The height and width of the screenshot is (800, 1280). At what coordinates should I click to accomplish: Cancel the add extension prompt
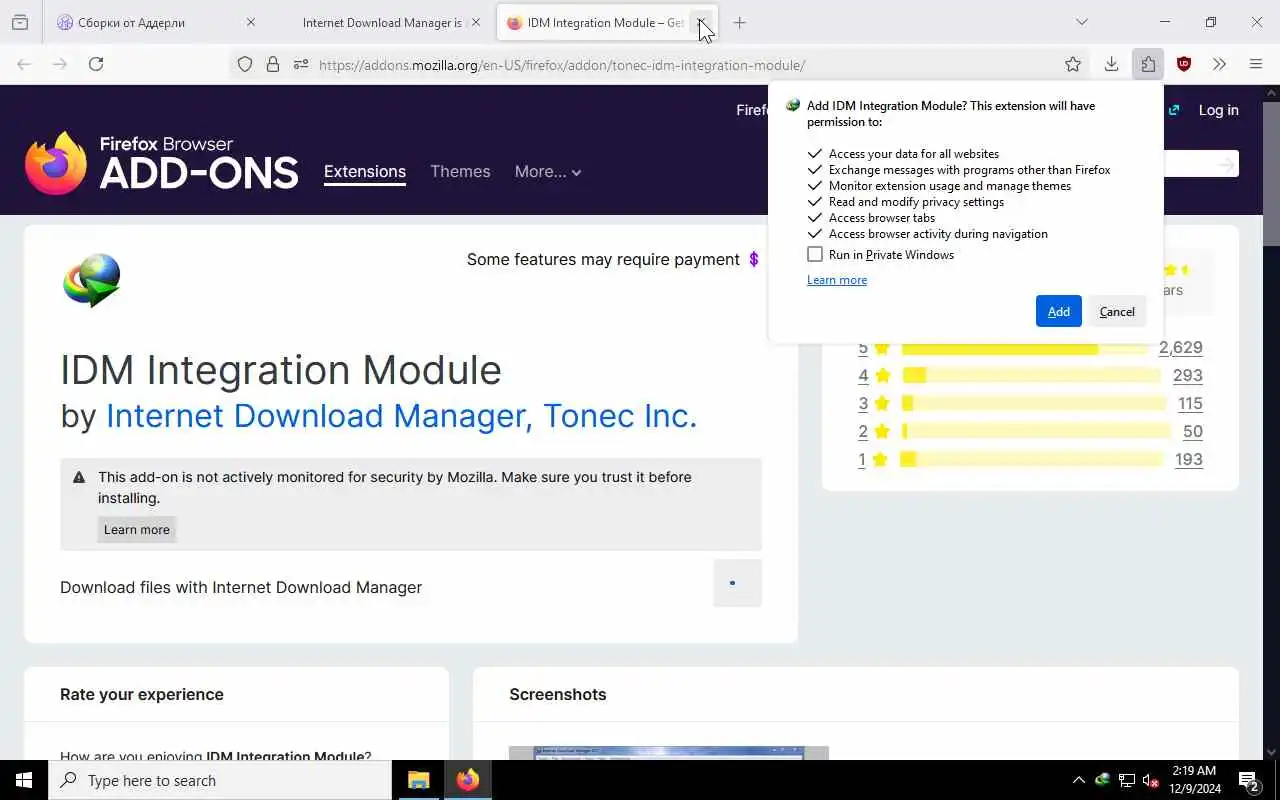[1117, 312]
